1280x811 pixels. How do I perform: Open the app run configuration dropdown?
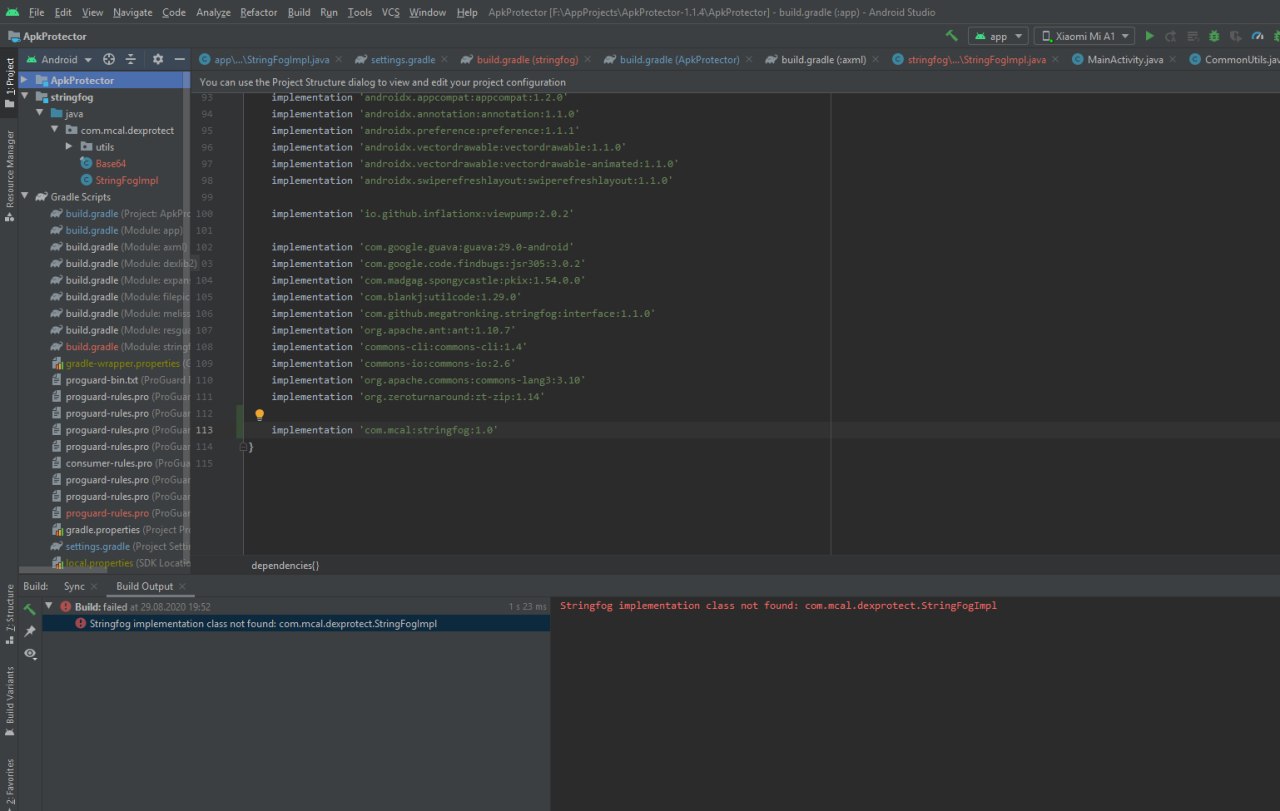pos(998,36)
